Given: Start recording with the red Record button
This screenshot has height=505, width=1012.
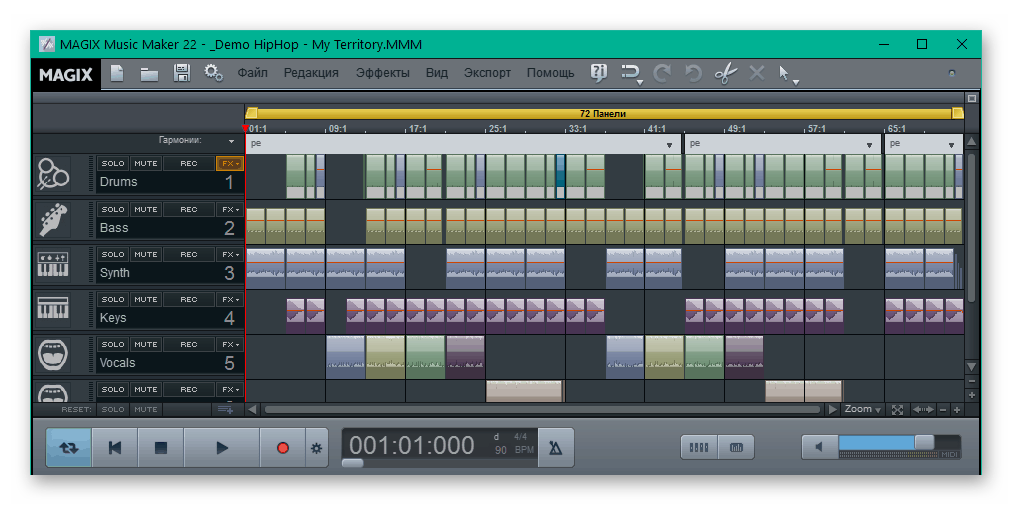Looking at the screenshot, I should [x=283, y=448].
